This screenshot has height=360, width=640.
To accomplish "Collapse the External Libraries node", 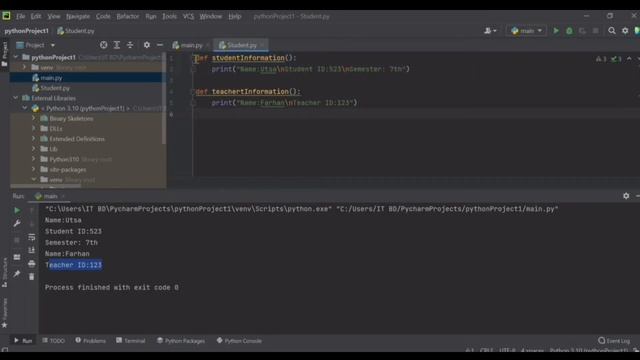I will (16, 98).
